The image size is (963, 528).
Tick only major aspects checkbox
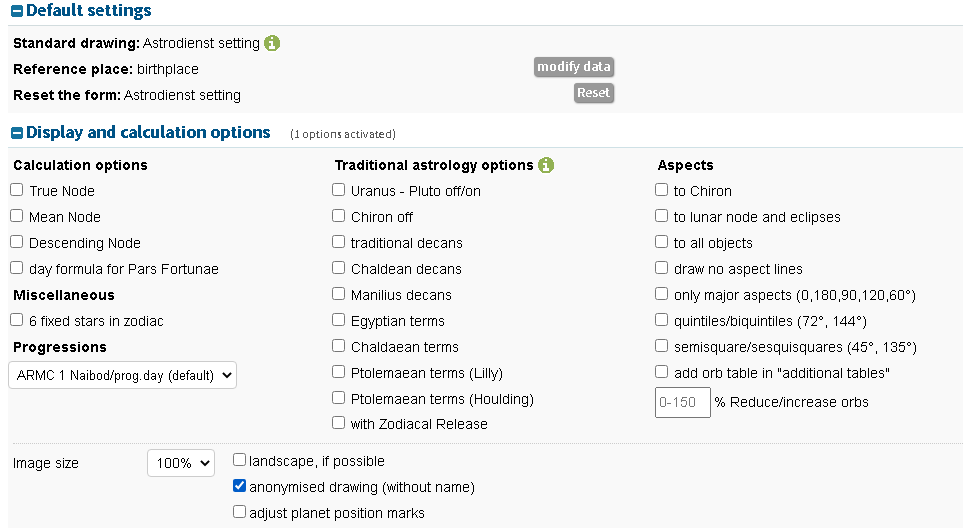(x=662, y=295)
